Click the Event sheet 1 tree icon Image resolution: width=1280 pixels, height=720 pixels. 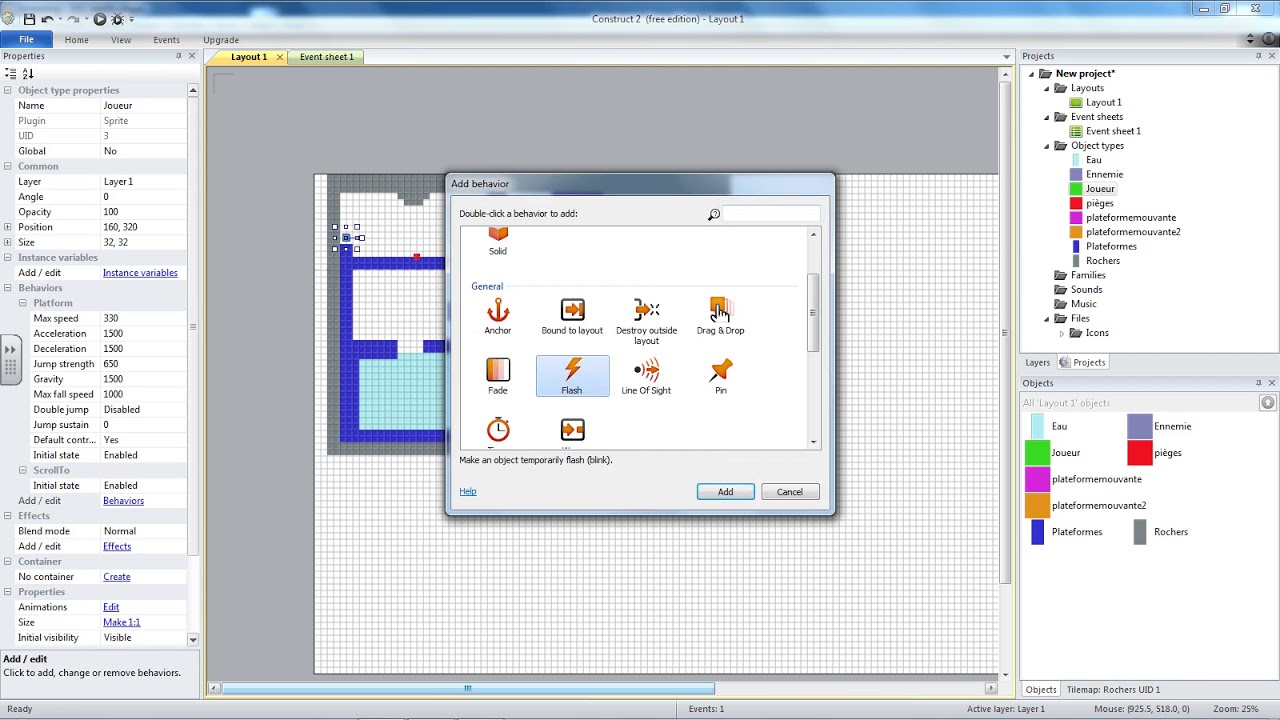[1076, 131]
